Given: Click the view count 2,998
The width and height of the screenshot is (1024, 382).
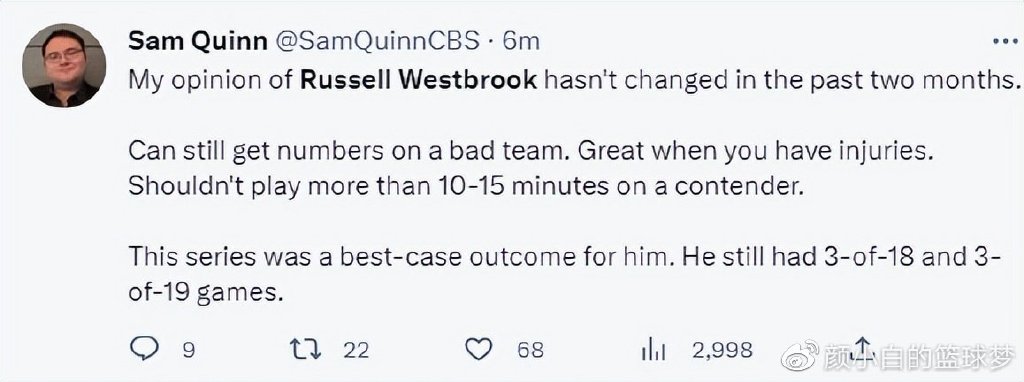Looking at the screenshot, I should pos(722,351).
